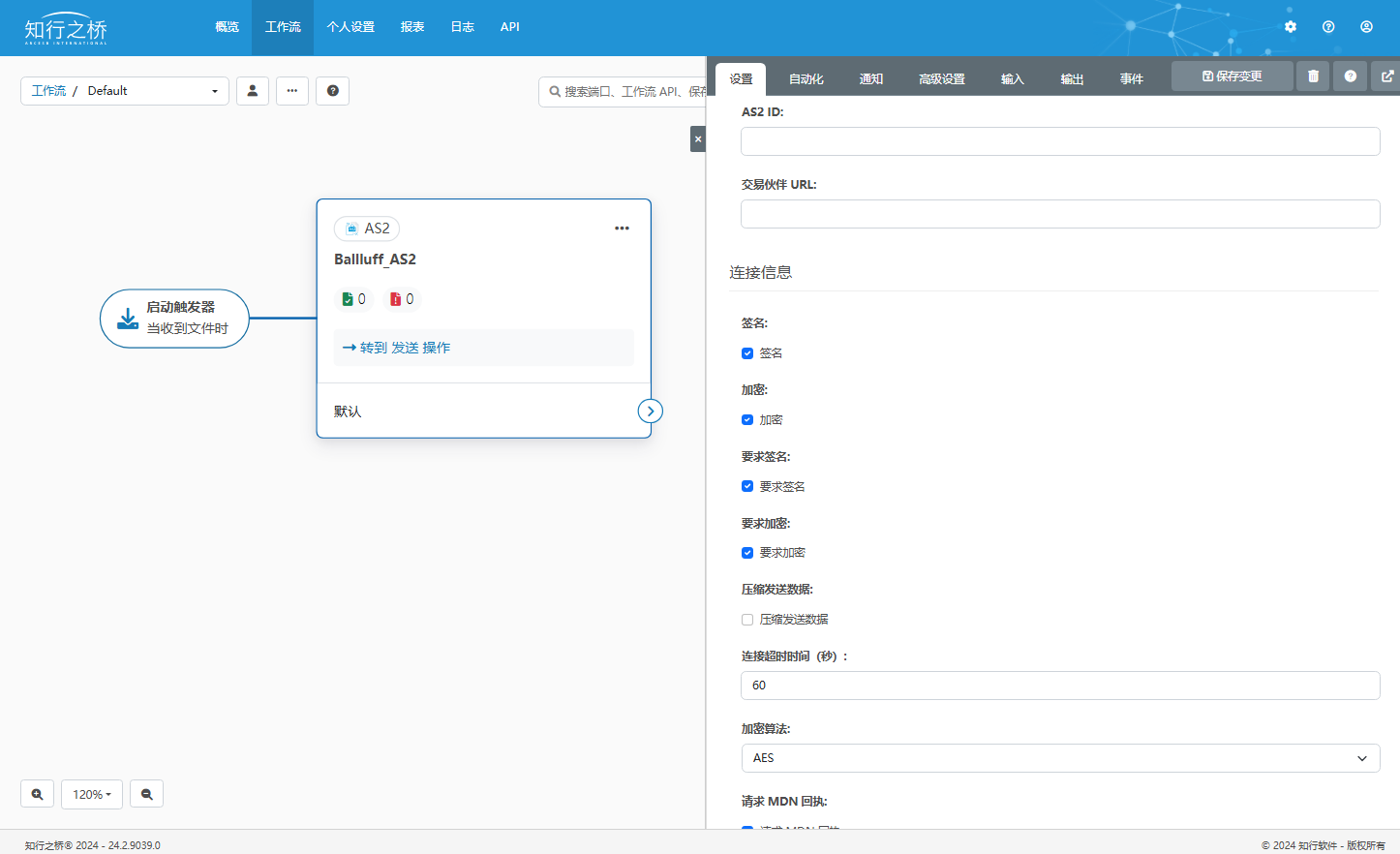
Task: Open the Ballluff_AS2 connector ellipsis menu
Action: click(622, 229)
